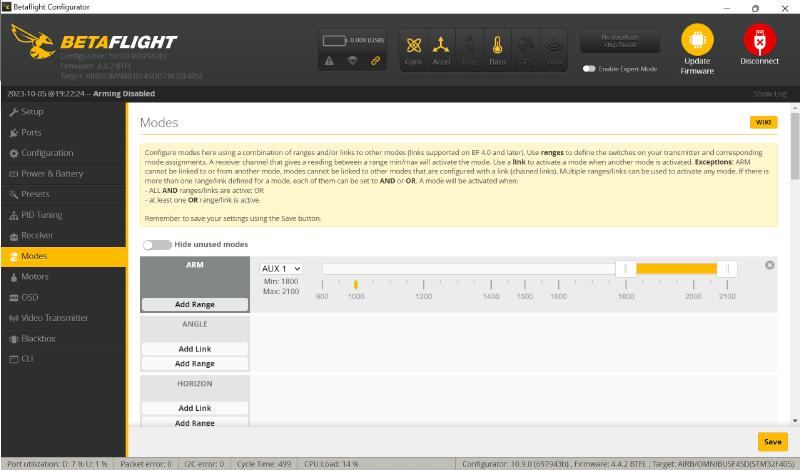Click Show Log in the status bar
800x470 pixels.
coord(769,93)
